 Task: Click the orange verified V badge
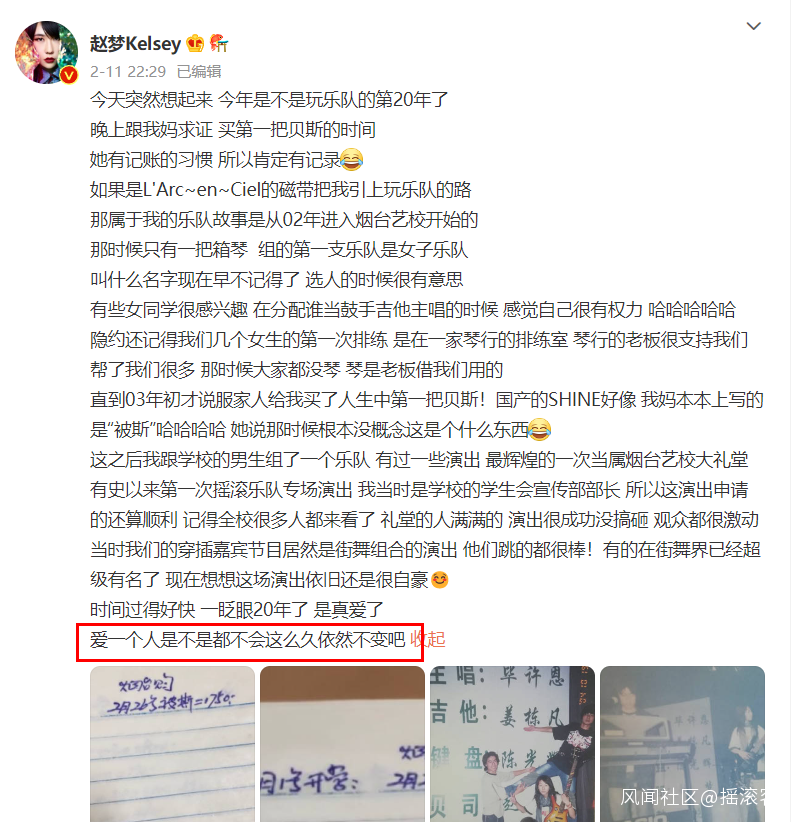click(x=69, y=75)
